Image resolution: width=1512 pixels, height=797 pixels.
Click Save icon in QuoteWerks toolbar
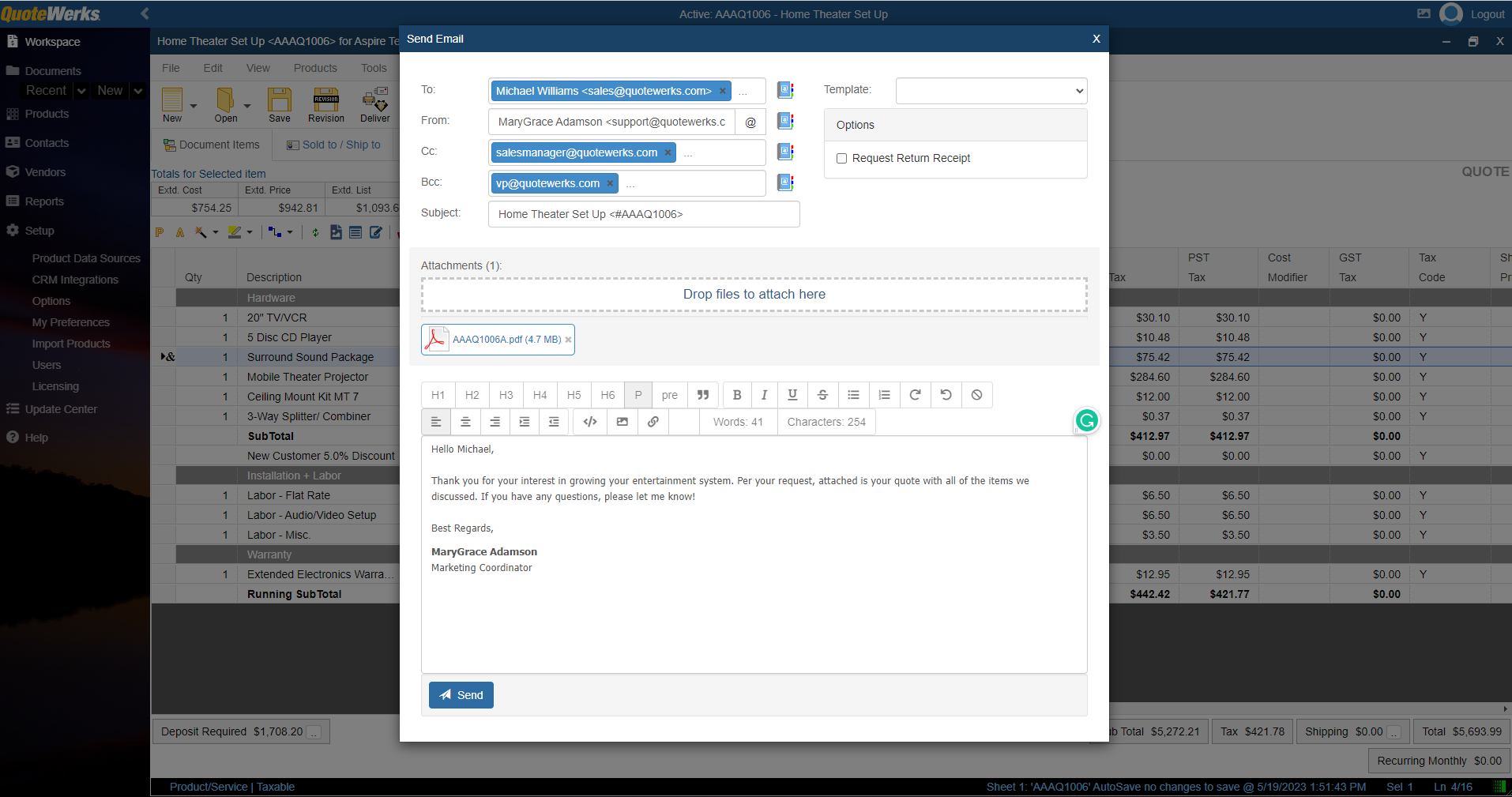tap(280, 105)
